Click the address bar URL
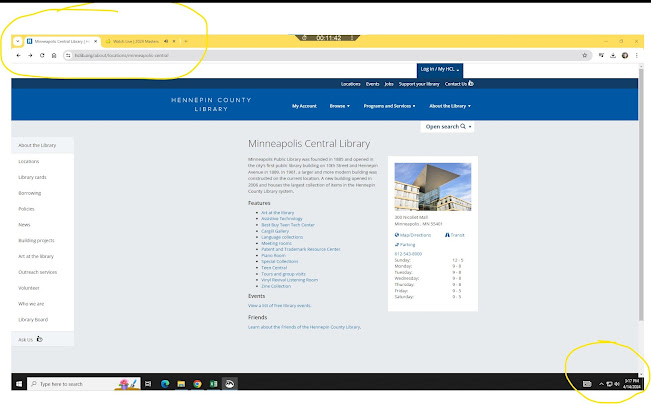 (121, 55)
